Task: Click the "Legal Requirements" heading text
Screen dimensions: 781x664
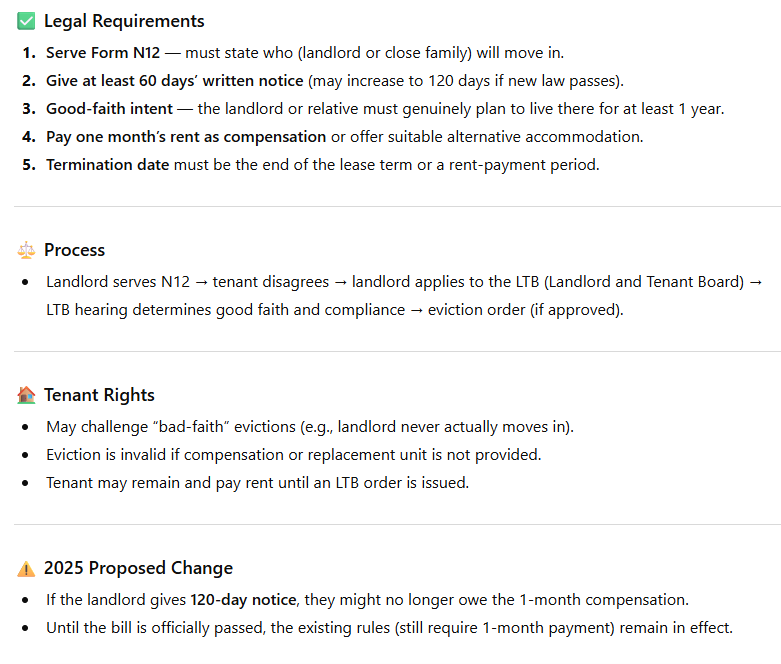Action: (124, 21)
